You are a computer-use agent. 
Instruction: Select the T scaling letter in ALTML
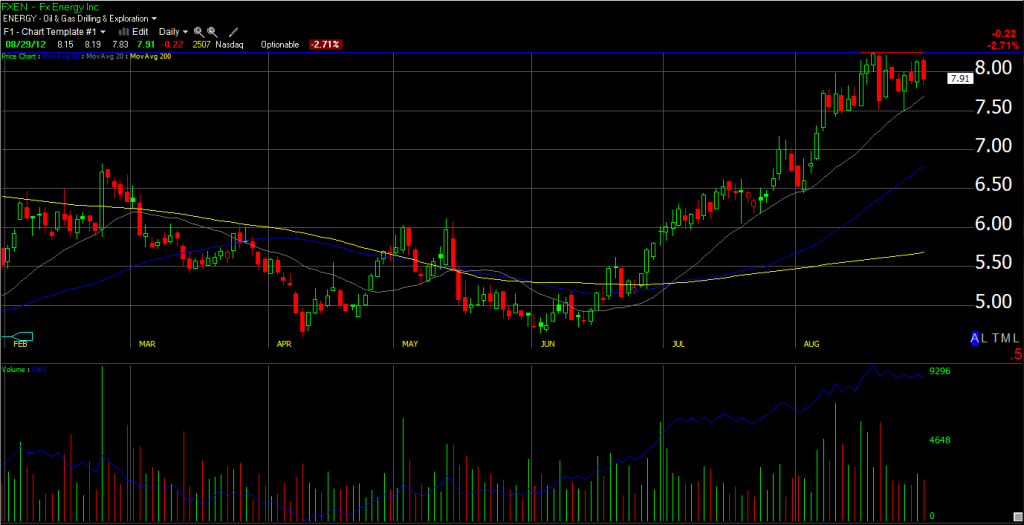click(x=993, y=337)
